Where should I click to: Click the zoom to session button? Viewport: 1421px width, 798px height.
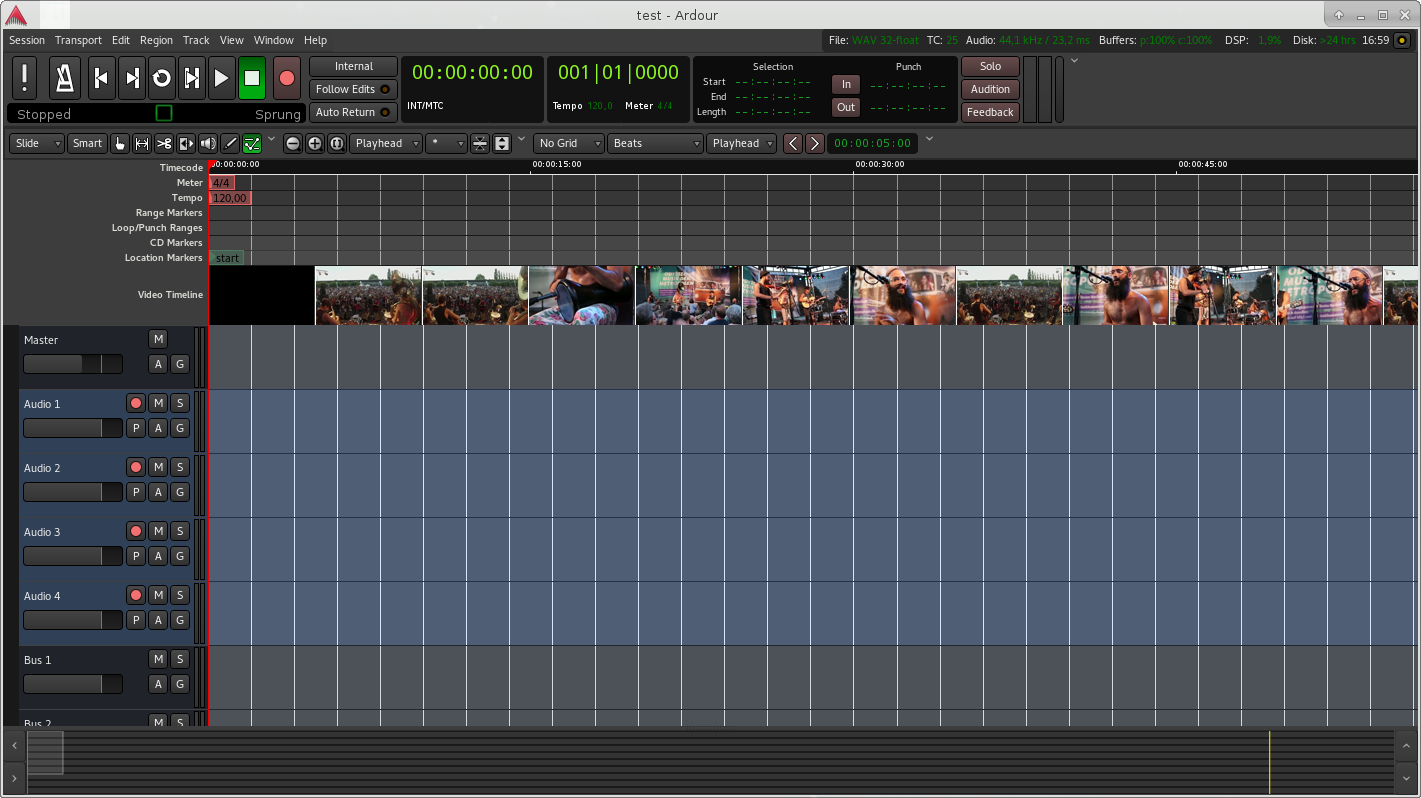[337, 143]
